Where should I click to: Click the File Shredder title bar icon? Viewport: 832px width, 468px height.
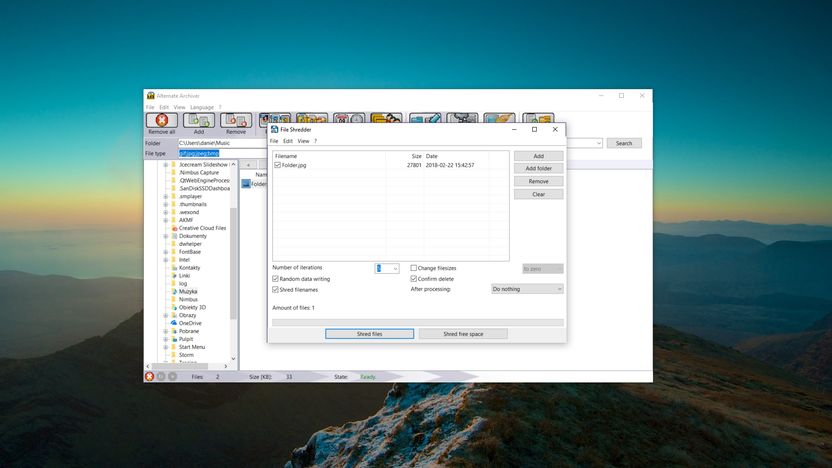tap(274, 129)
